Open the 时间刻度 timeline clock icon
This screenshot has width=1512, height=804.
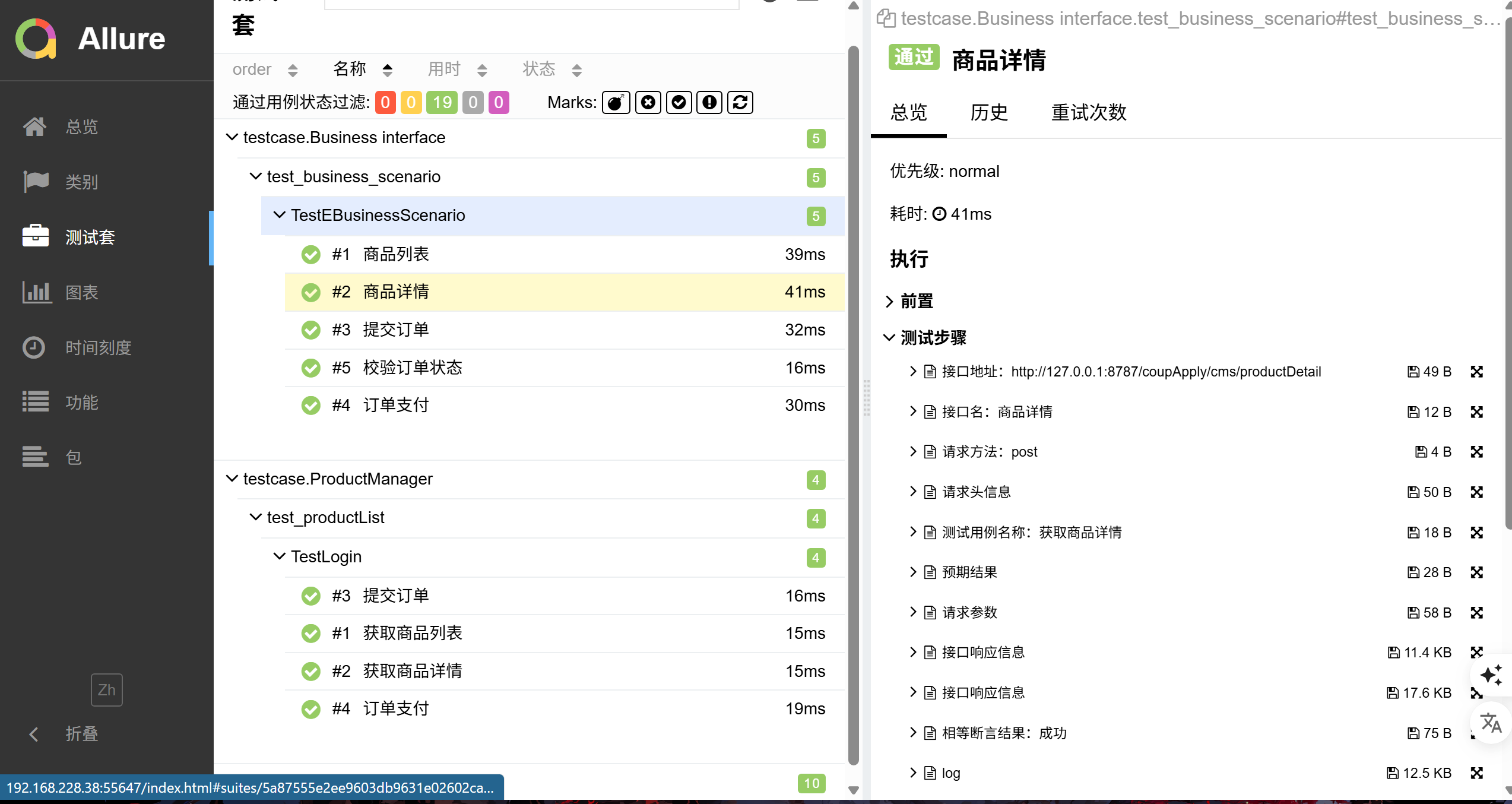point(34,347)
